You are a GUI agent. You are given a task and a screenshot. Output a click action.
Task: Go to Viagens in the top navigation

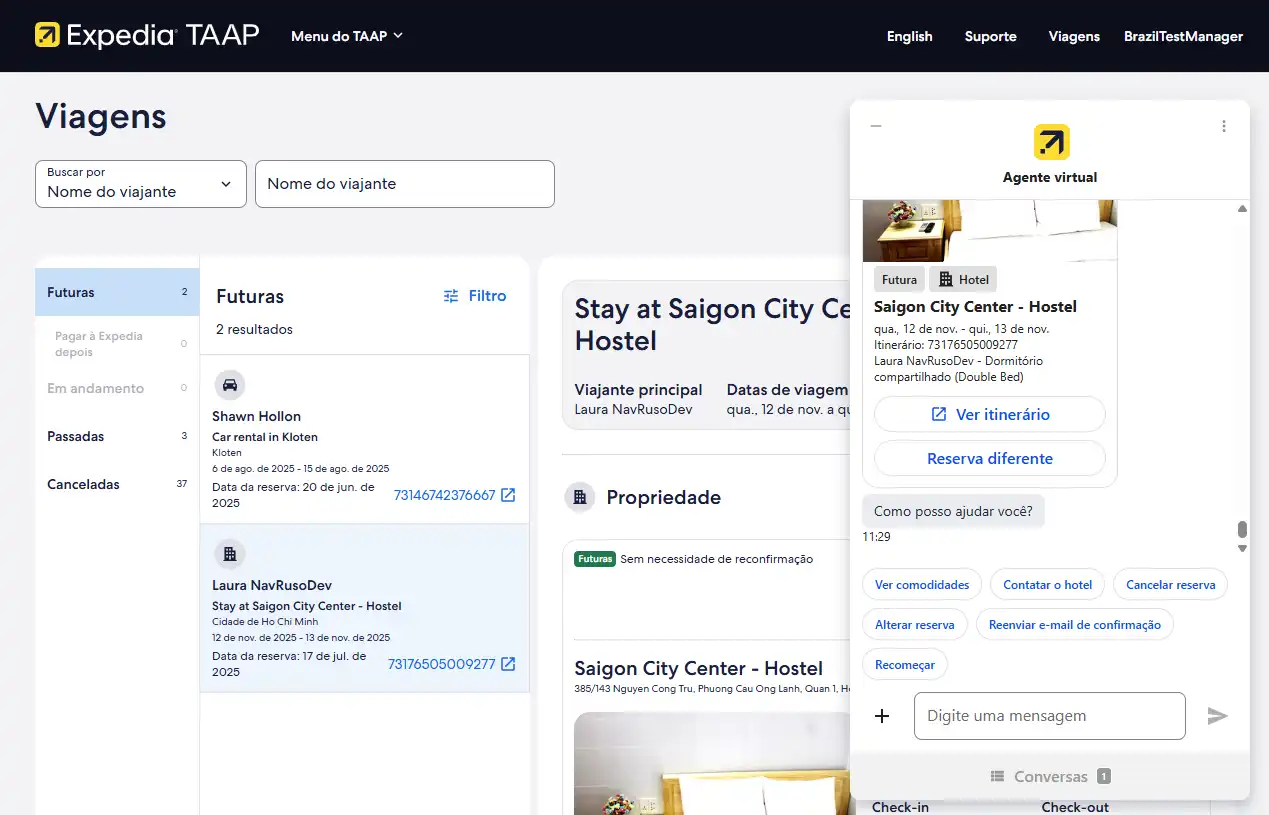click(1074, 36)
